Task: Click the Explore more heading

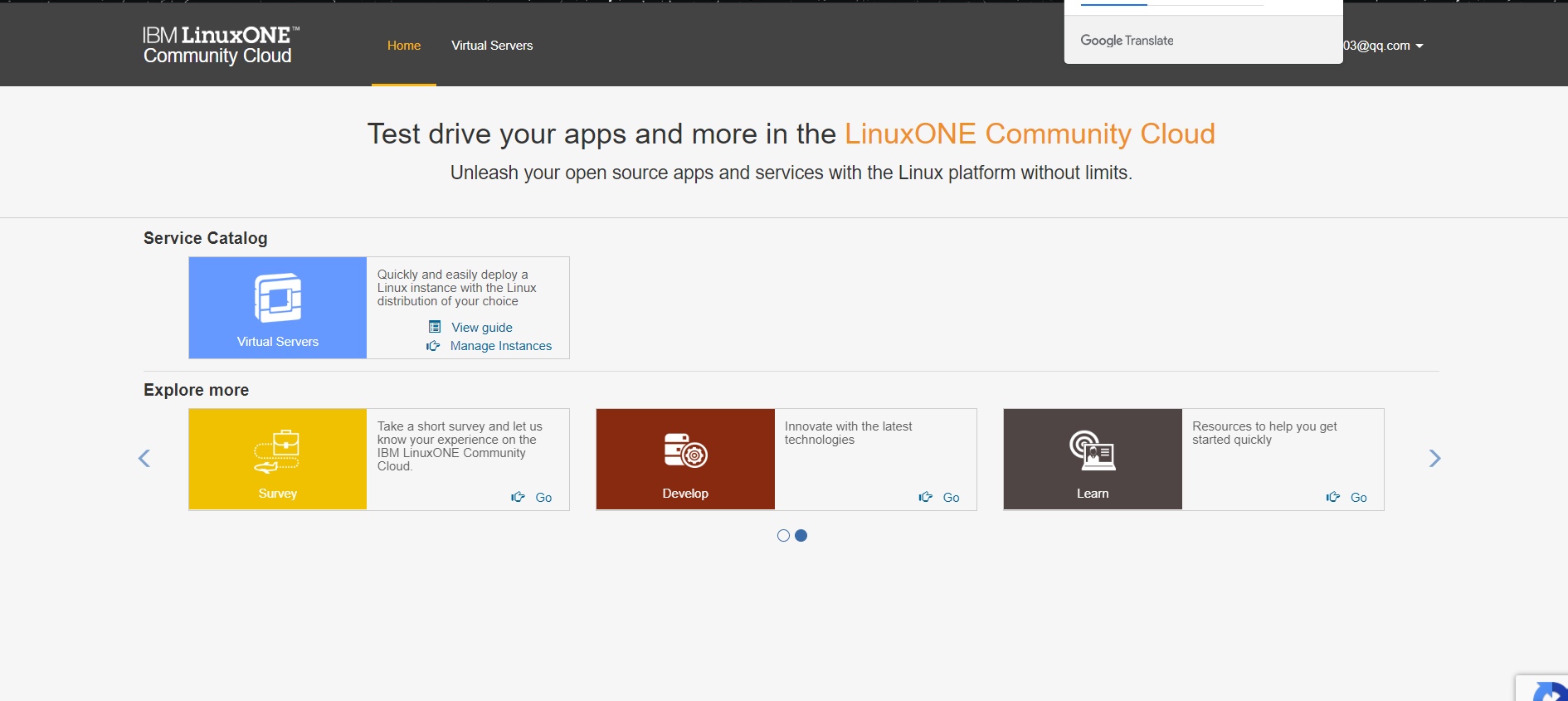Action: [x=196, y=390]
